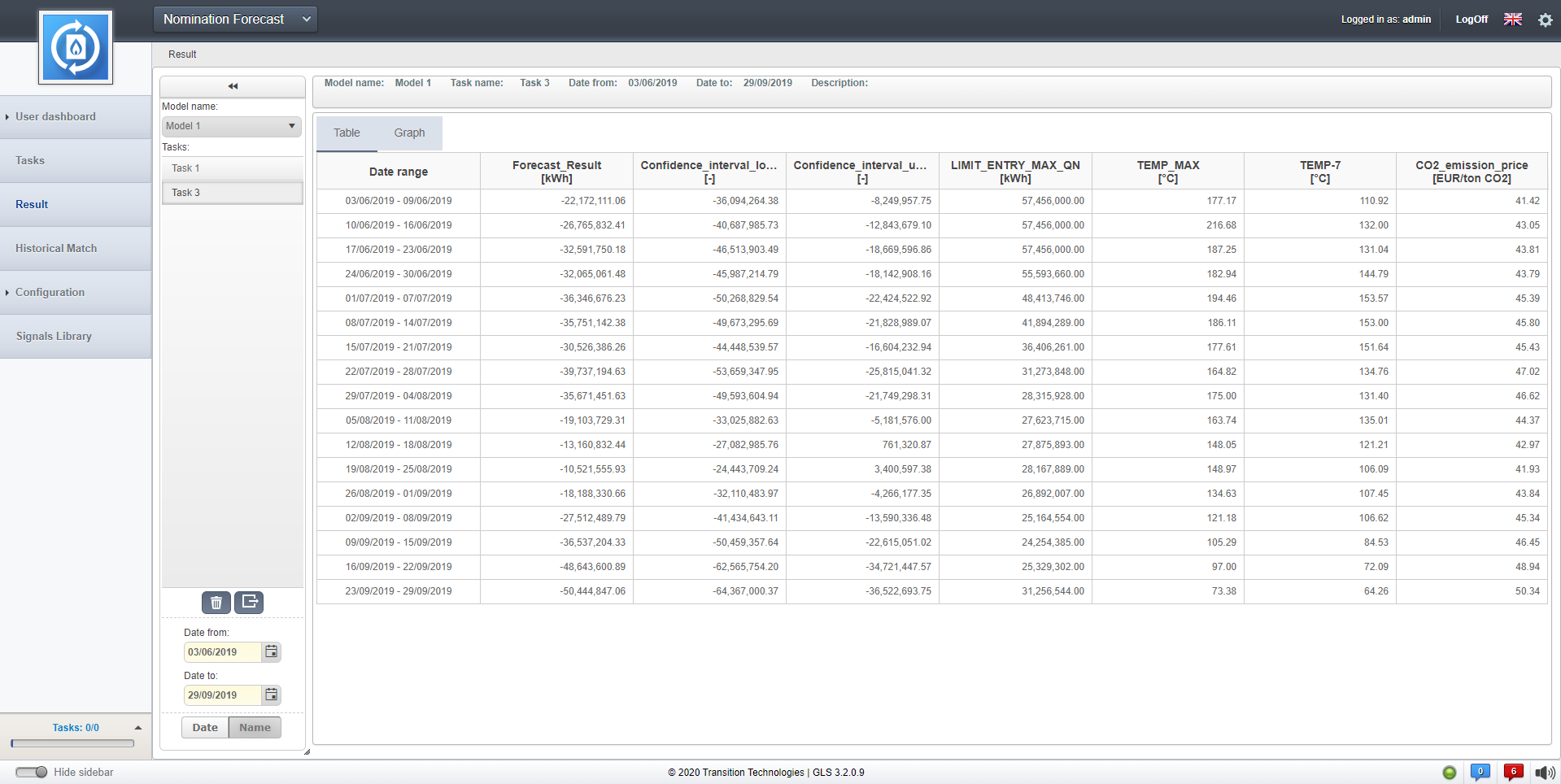Toggle the Hide sidebar switch
Image resolution: width=1561 pixels, height=784 pixels.
pos(32,773)
